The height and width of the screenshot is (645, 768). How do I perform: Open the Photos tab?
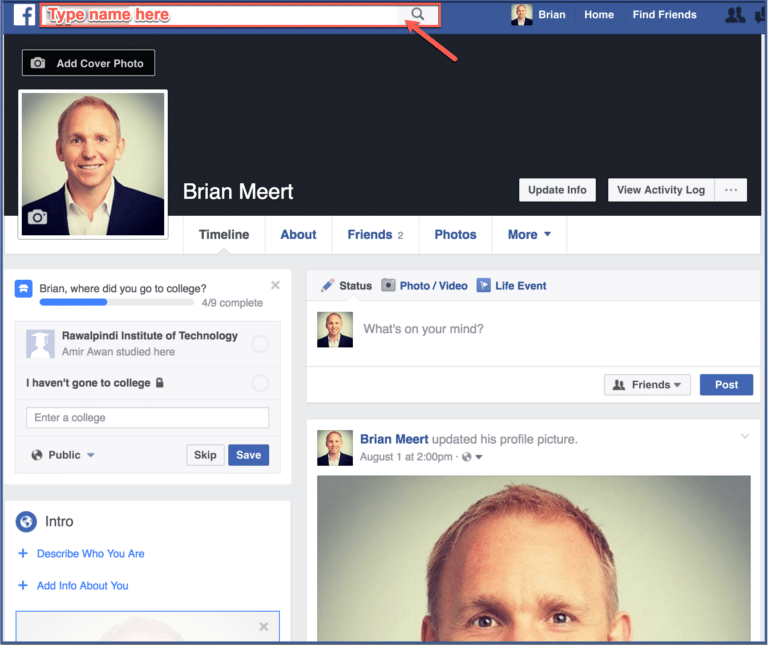tap(455, 235)
